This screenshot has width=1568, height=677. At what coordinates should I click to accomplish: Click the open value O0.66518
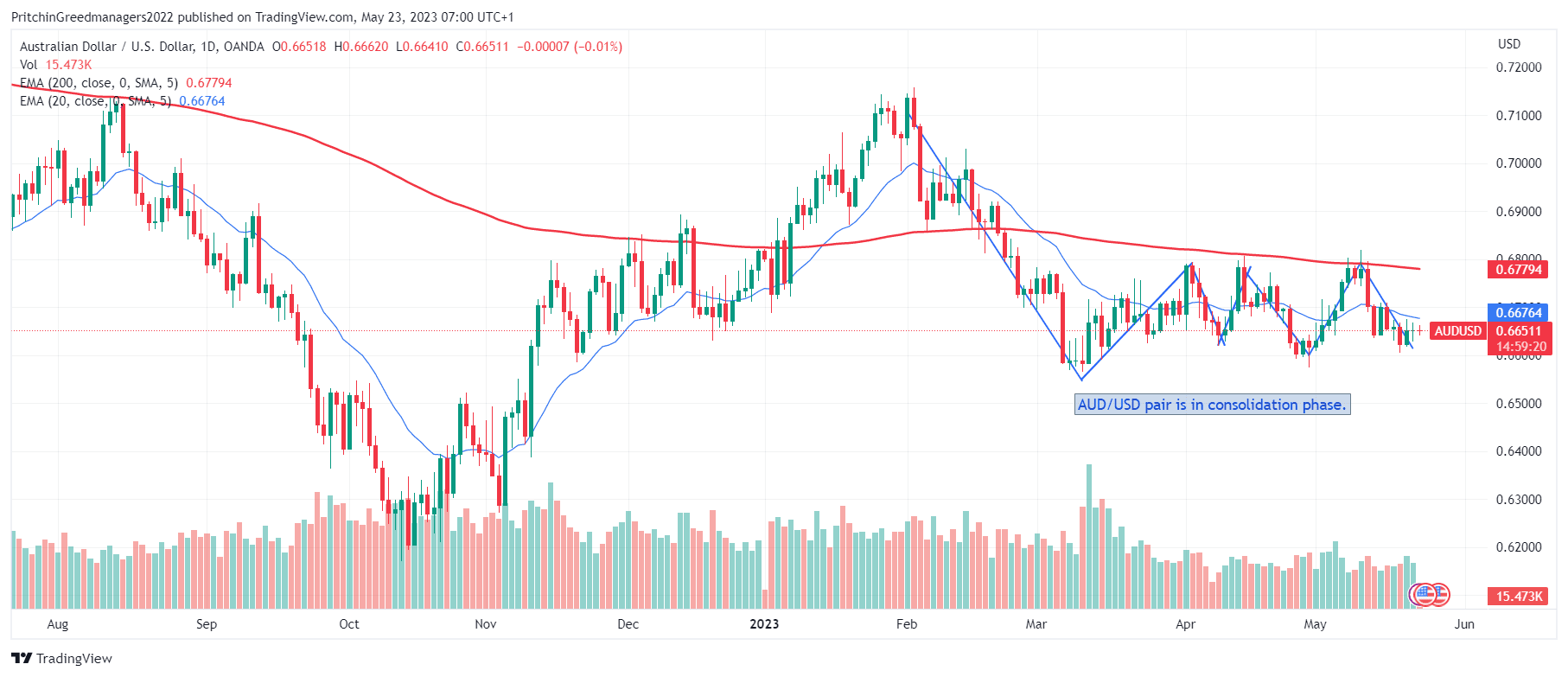pyautogui.click(x=299, y=47)
